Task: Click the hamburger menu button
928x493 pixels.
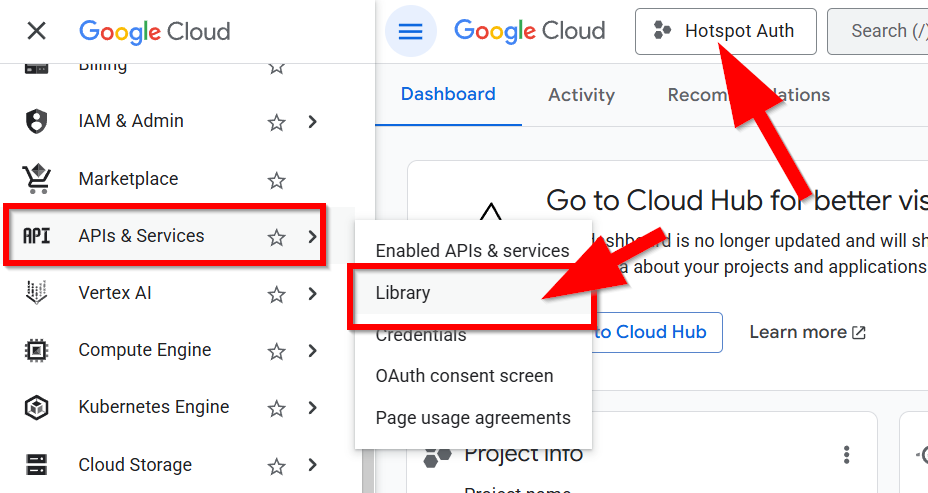Action: click(x=410, y=31)
